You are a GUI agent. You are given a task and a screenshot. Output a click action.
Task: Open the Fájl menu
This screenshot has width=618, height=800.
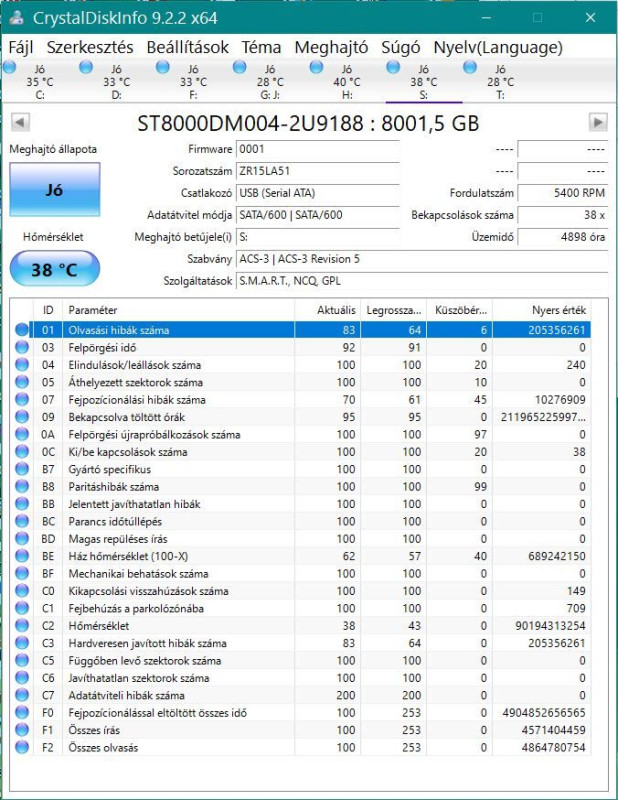pyautogui.click(x=21, y=47)
